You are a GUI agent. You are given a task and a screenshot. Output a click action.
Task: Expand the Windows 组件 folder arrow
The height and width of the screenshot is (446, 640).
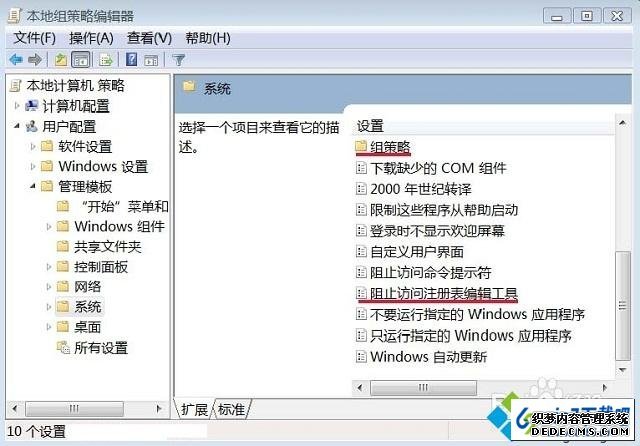(x=49, y=226)
